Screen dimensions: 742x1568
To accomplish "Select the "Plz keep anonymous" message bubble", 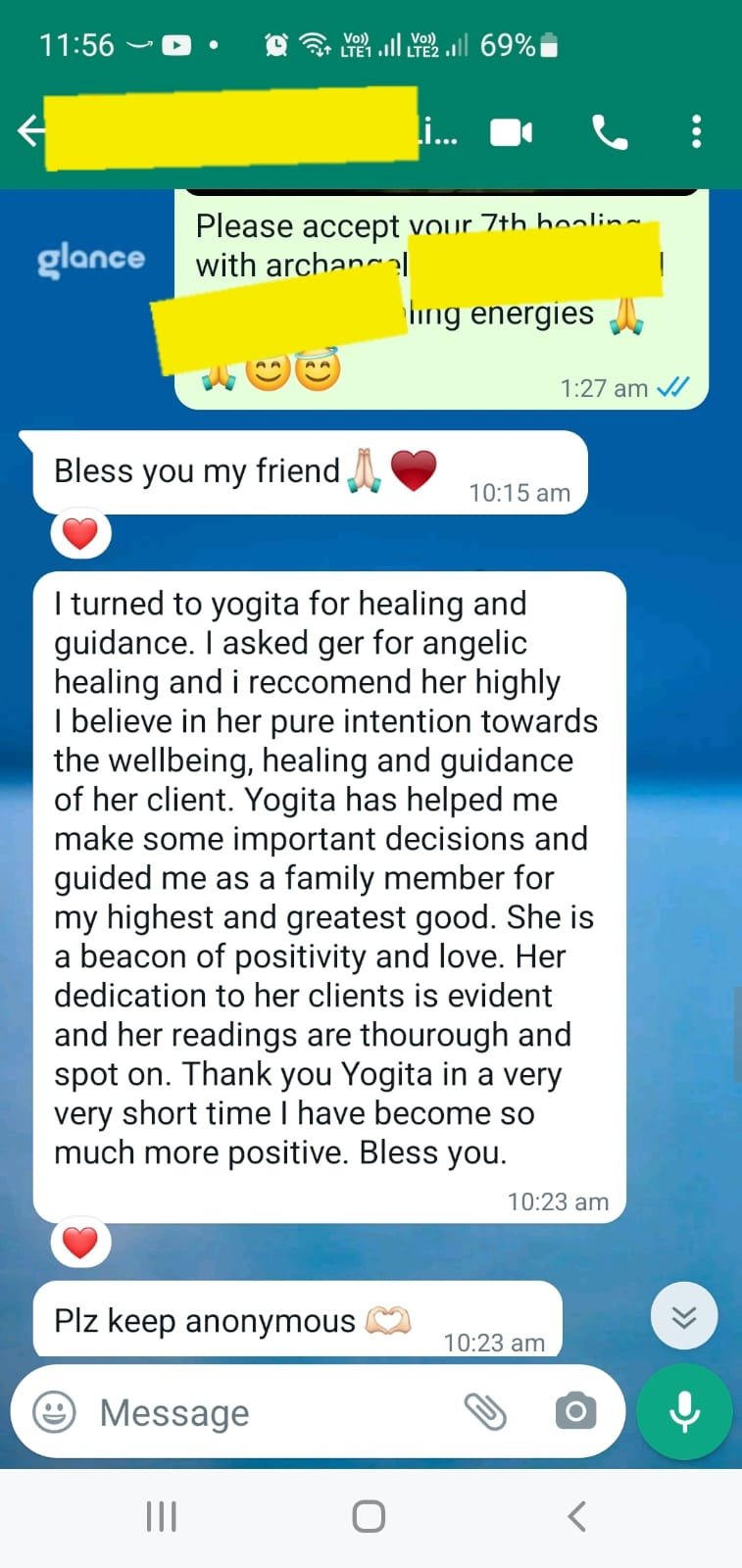I will [298, 1320].
